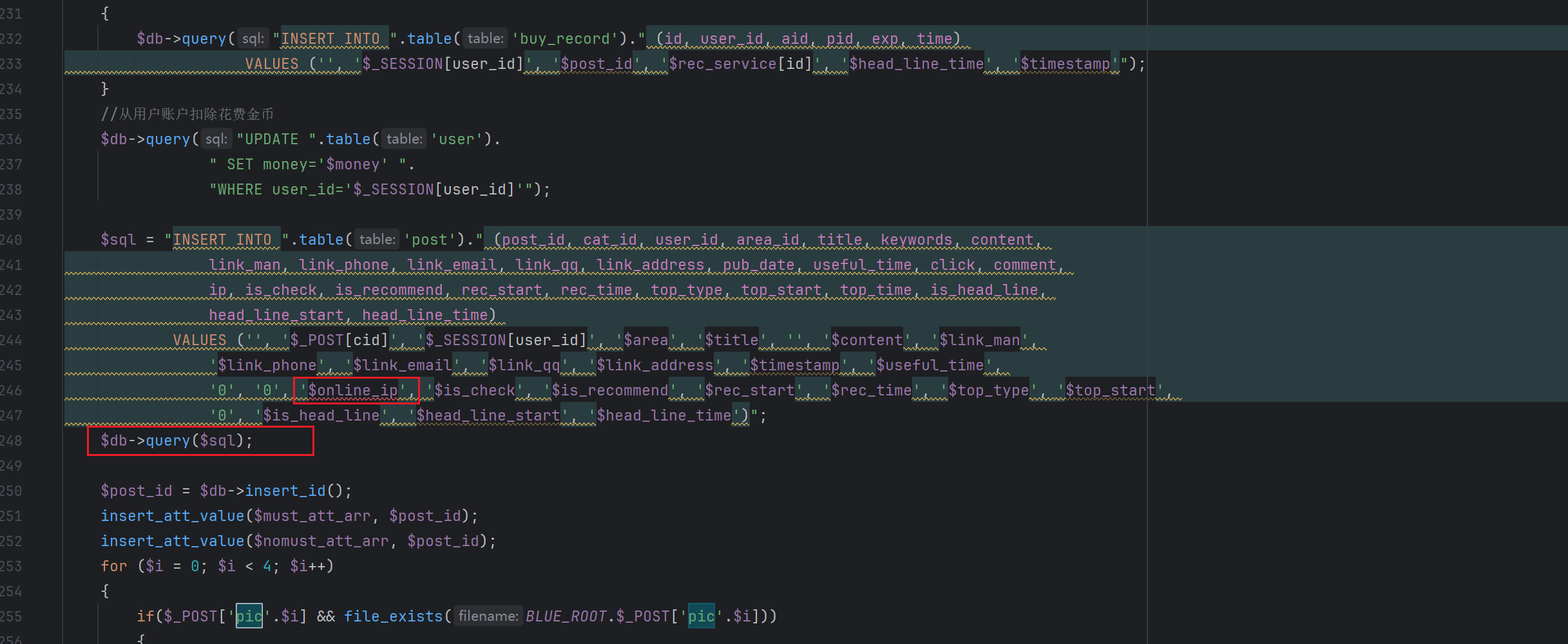Click the 'buy_record' string in the table call
1568x644 pixels.
click(564, 39)
